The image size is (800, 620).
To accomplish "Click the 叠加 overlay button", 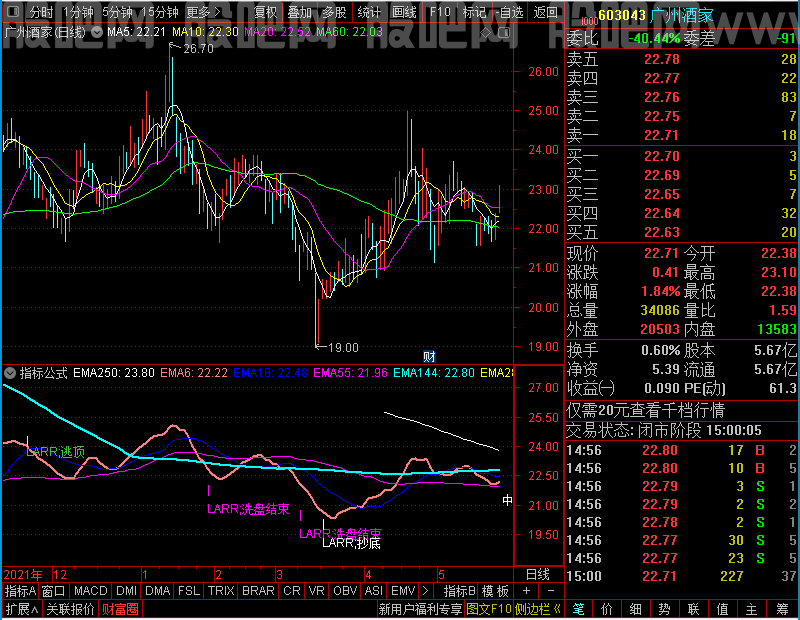I will (x=299, y=12).
